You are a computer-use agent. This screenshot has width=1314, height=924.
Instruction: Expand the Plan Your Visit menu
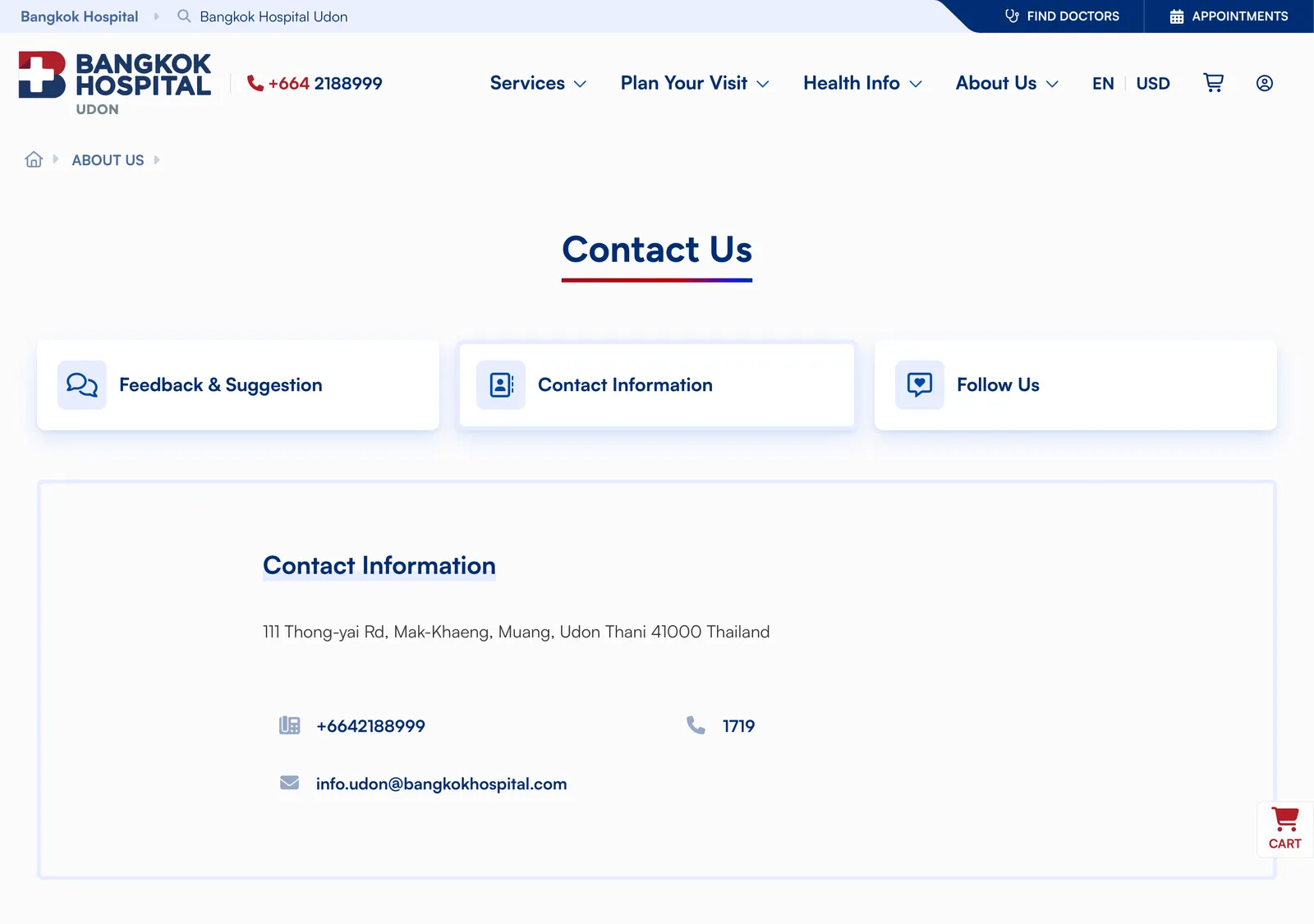[x=695, y=83]
